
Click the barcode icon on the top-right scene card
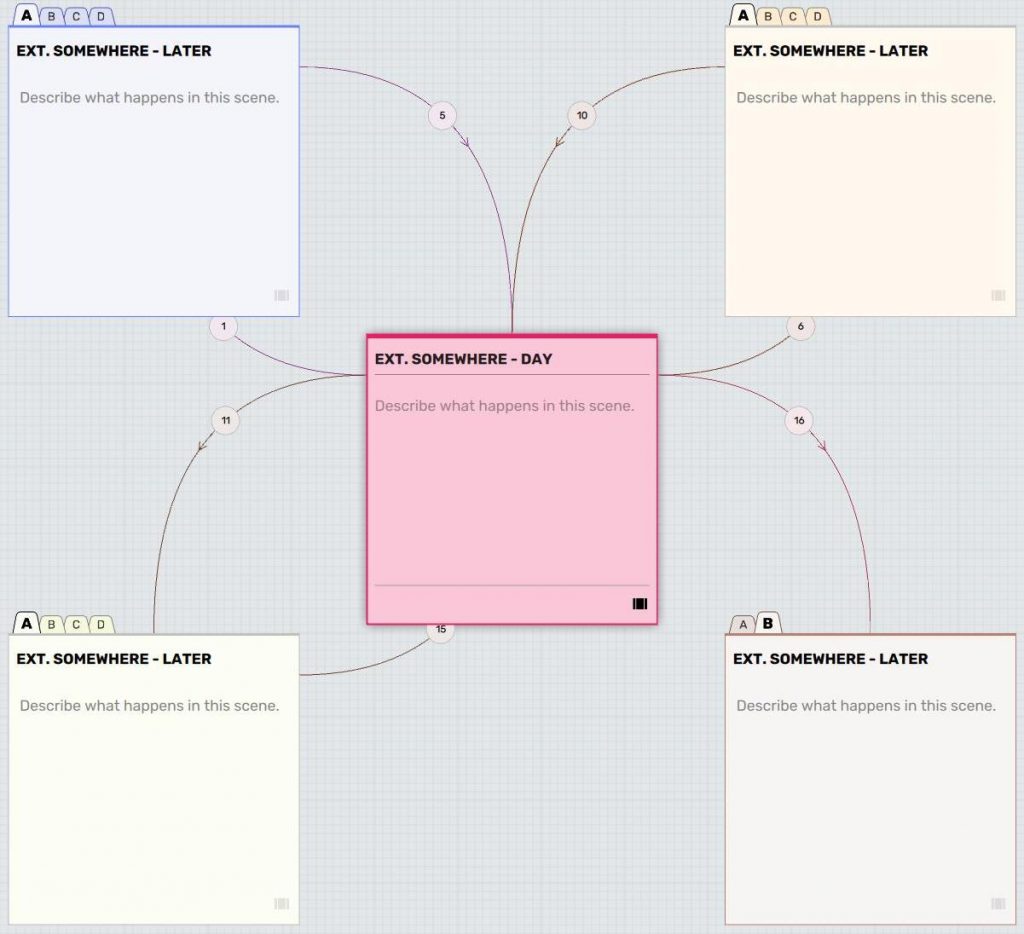[997, 294]
